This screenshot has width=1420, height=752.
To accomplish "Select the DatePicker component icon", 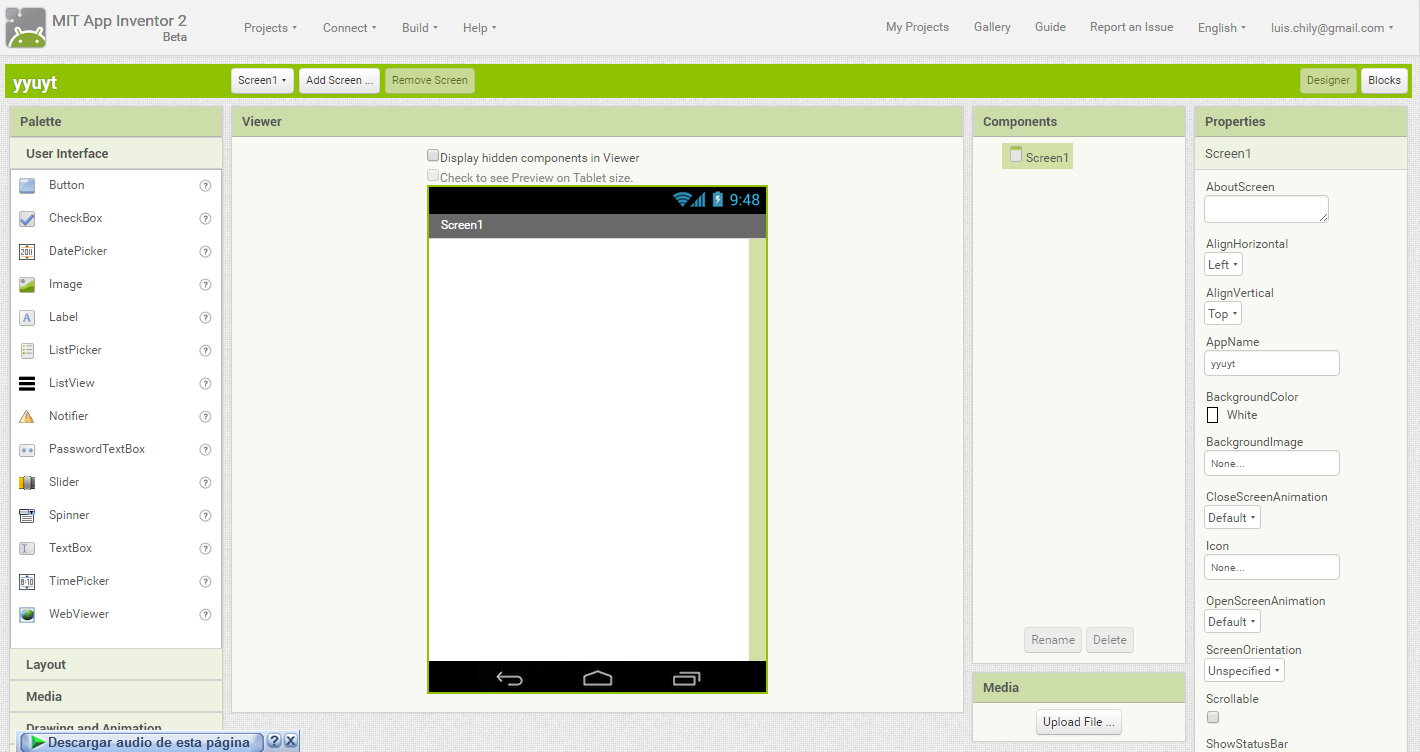I will pos(26,251).
